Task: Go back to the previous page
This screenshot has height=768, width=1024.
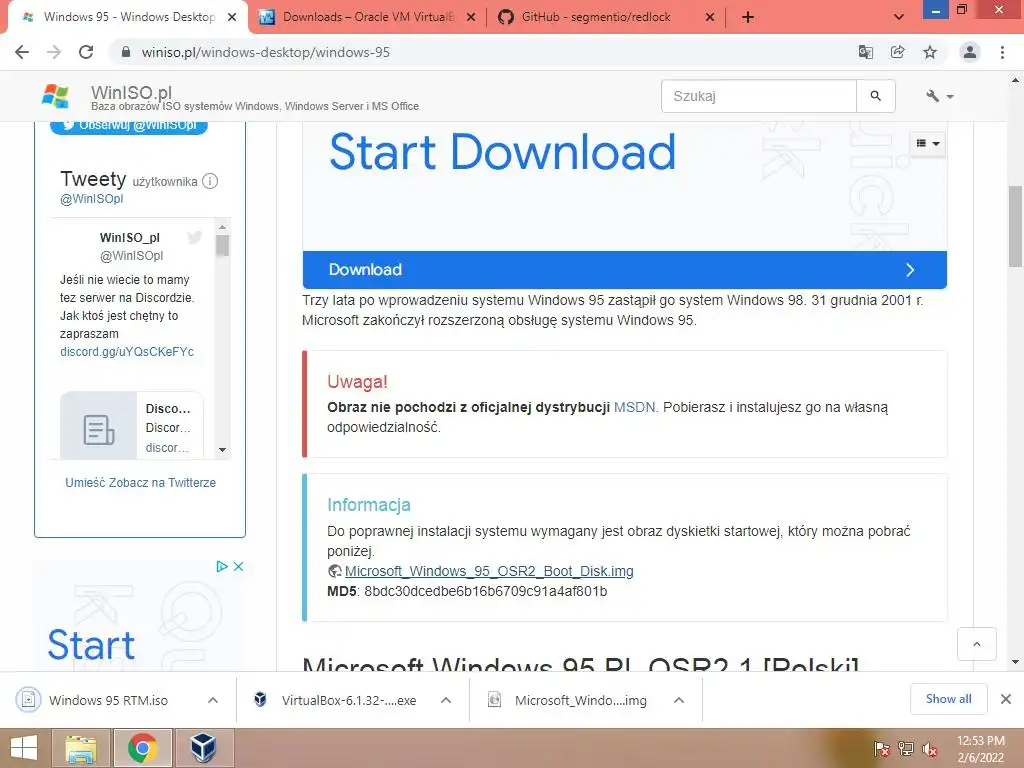Action: [x=22, y=52]
